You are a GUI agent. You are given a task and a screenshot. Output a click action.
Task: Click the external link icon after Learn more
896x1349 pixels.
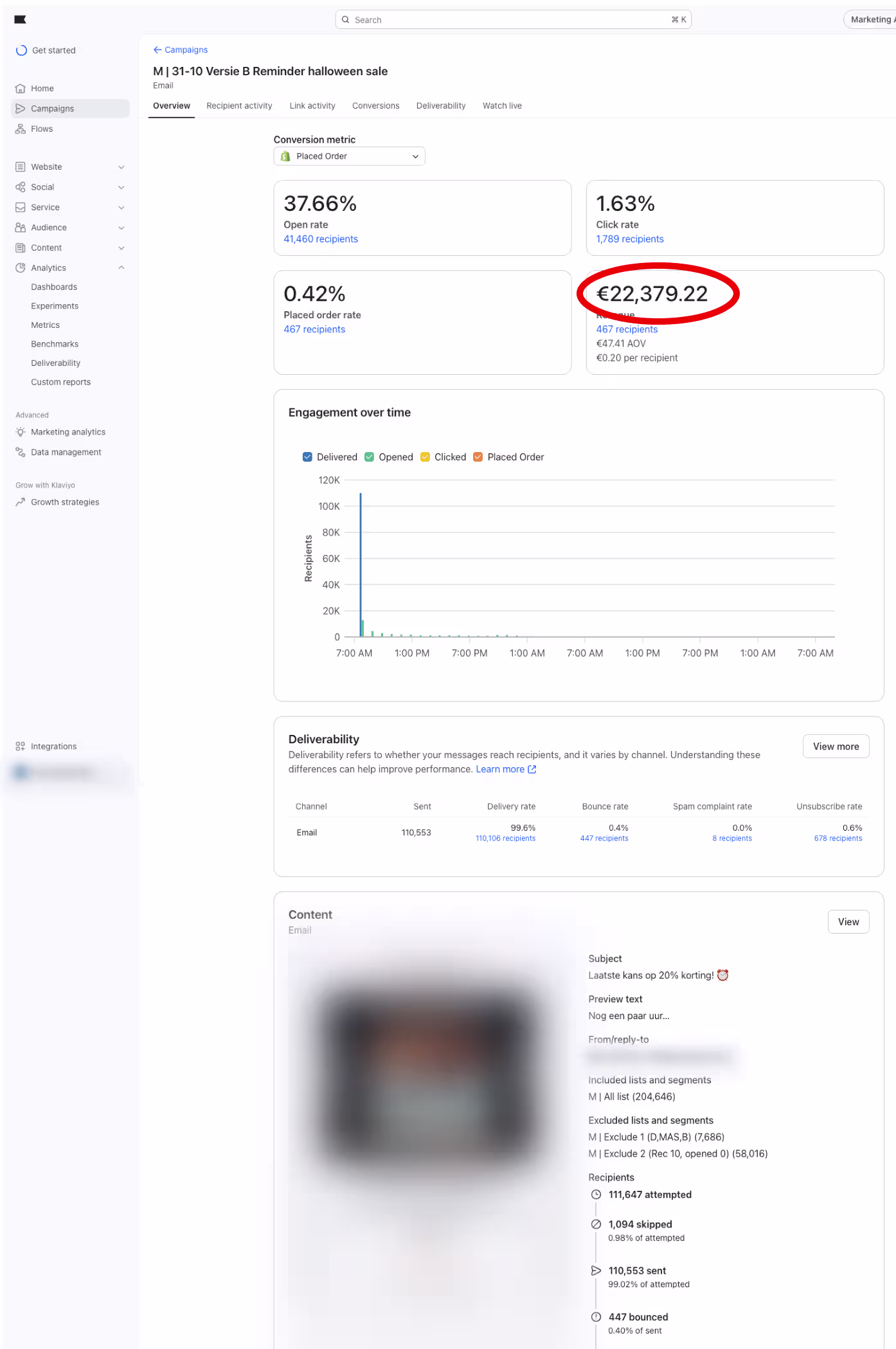(532, 770)
